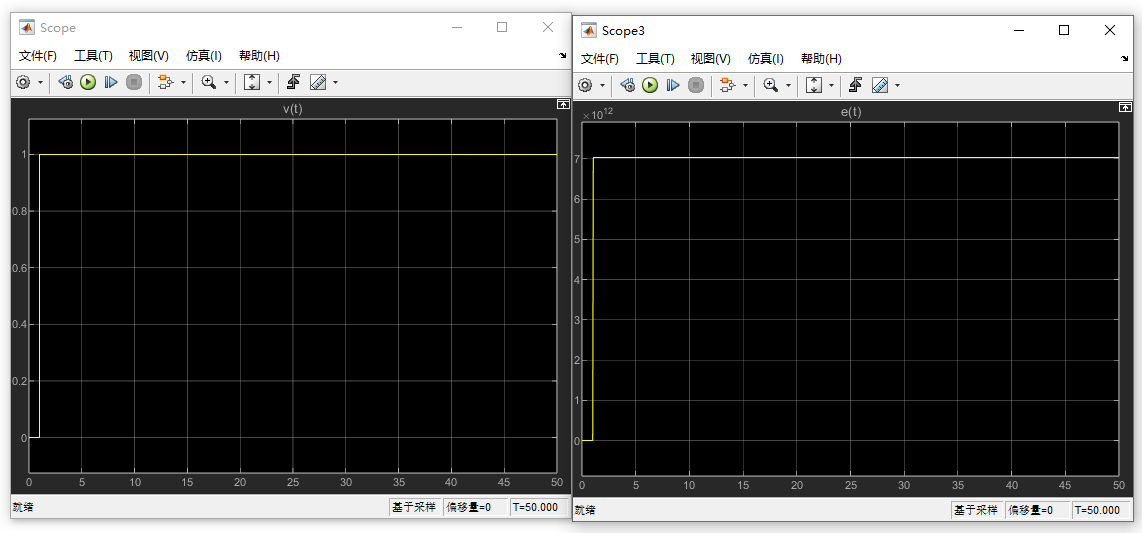Open 仿真(I) menu in Scope3 window
Image resolution: width=1142 pixels, height=533 pixels.
tap(766, 59)
